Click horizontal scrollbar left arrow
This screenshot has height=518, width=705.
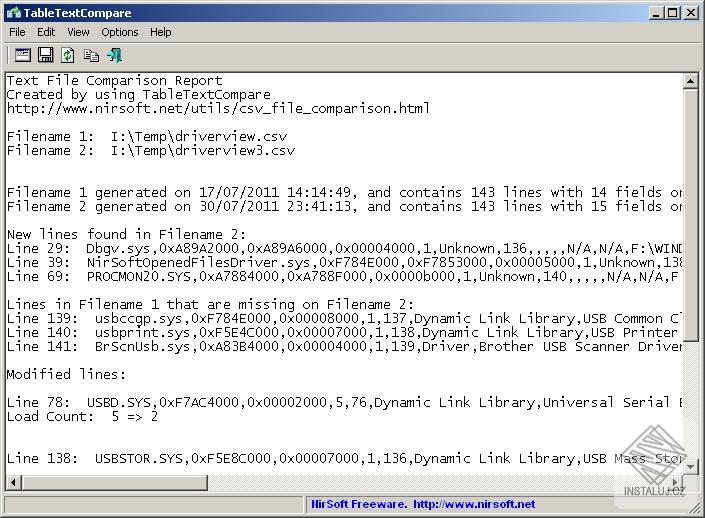(13, 483)
